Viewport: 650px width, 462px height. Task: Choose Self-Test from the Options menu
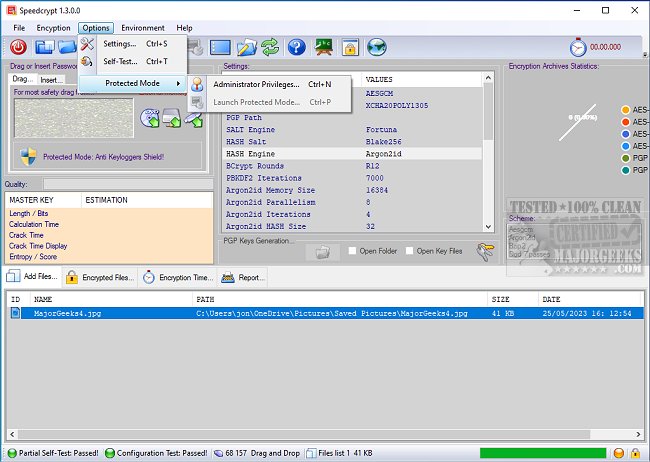tap(120, 61)
